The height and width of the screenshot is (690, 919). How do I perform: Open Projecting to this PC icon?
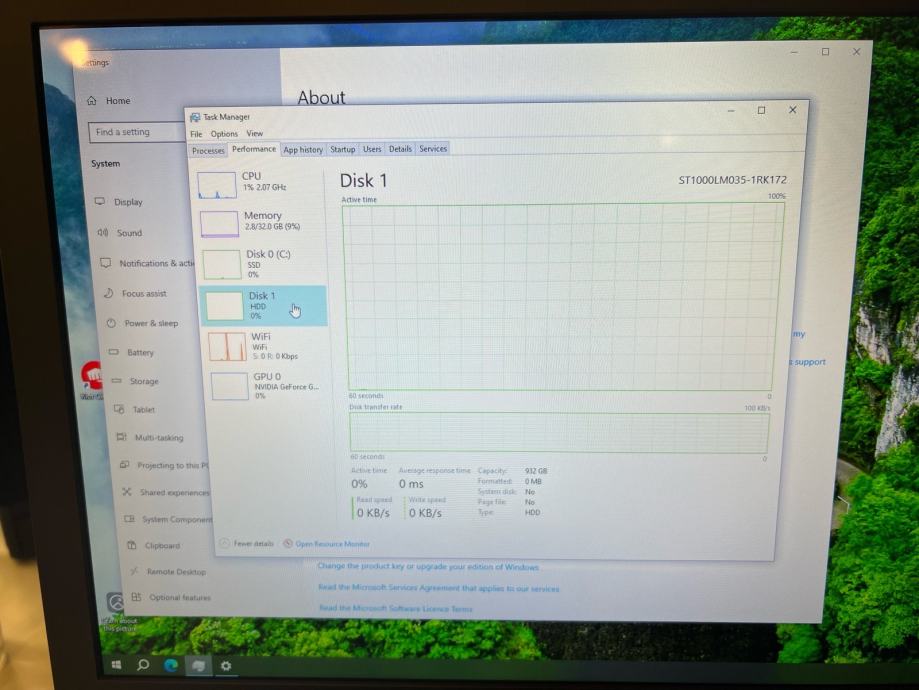coord(124,465)
